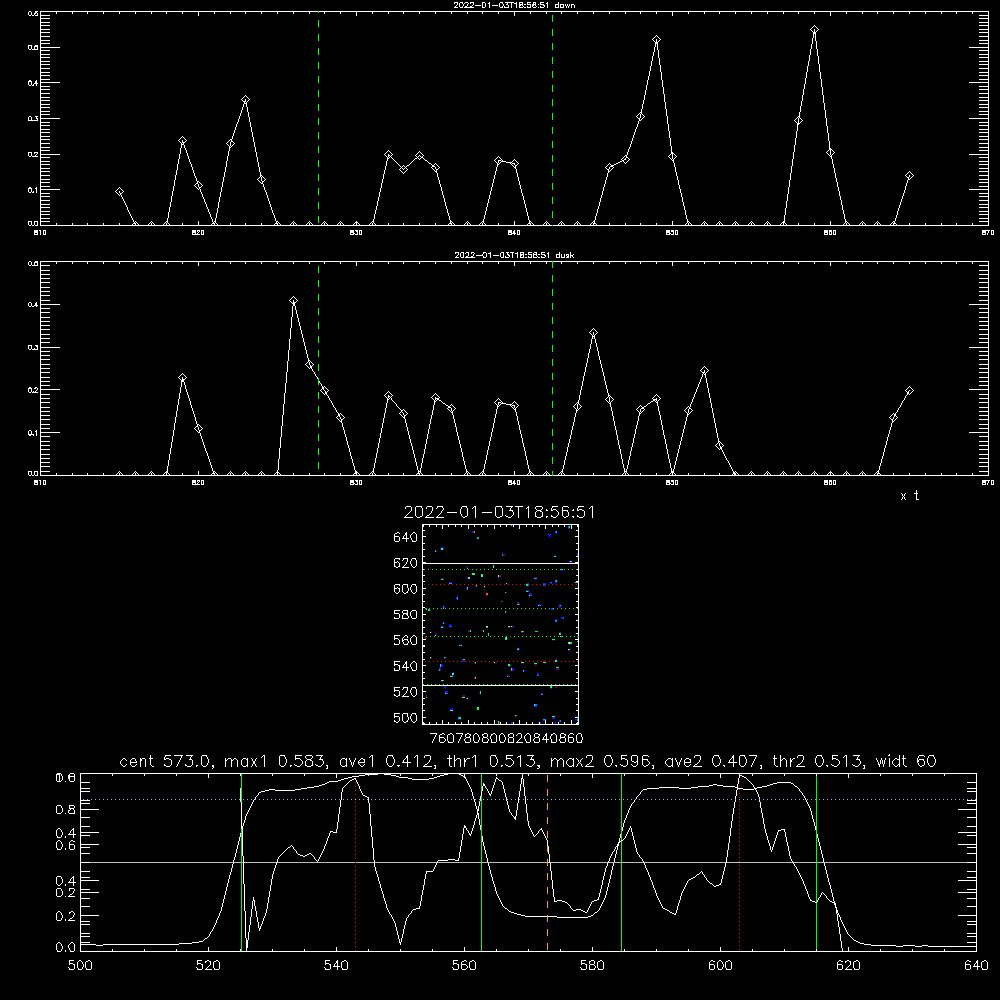The image size is (1000, 1000).
Task: Click the 'thr2 0.513' value in the stats line
Action: (816, 761)
